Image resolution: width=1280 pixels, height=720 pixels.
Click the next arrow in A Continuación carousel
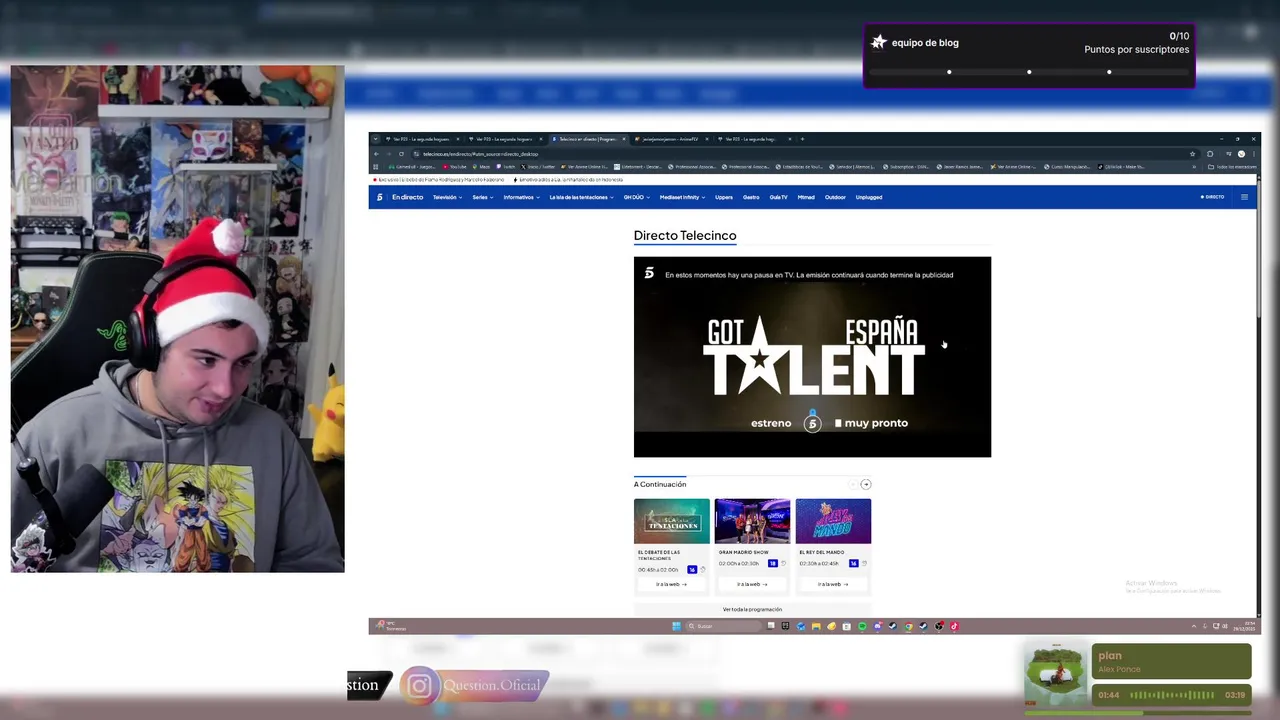[866, 484]
